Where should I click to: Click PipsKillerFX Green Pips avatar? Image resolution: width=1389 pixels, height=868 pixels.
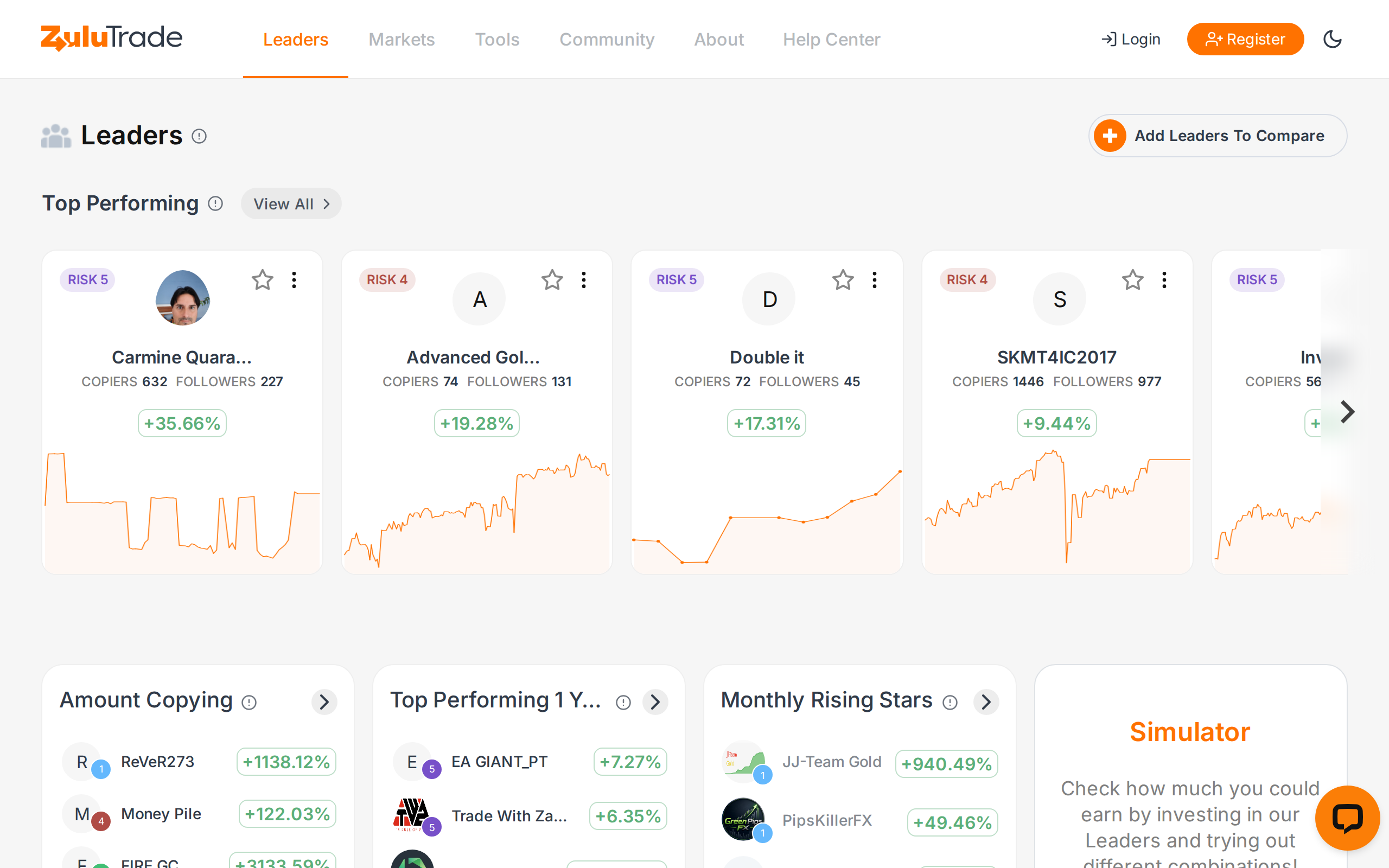744,820
